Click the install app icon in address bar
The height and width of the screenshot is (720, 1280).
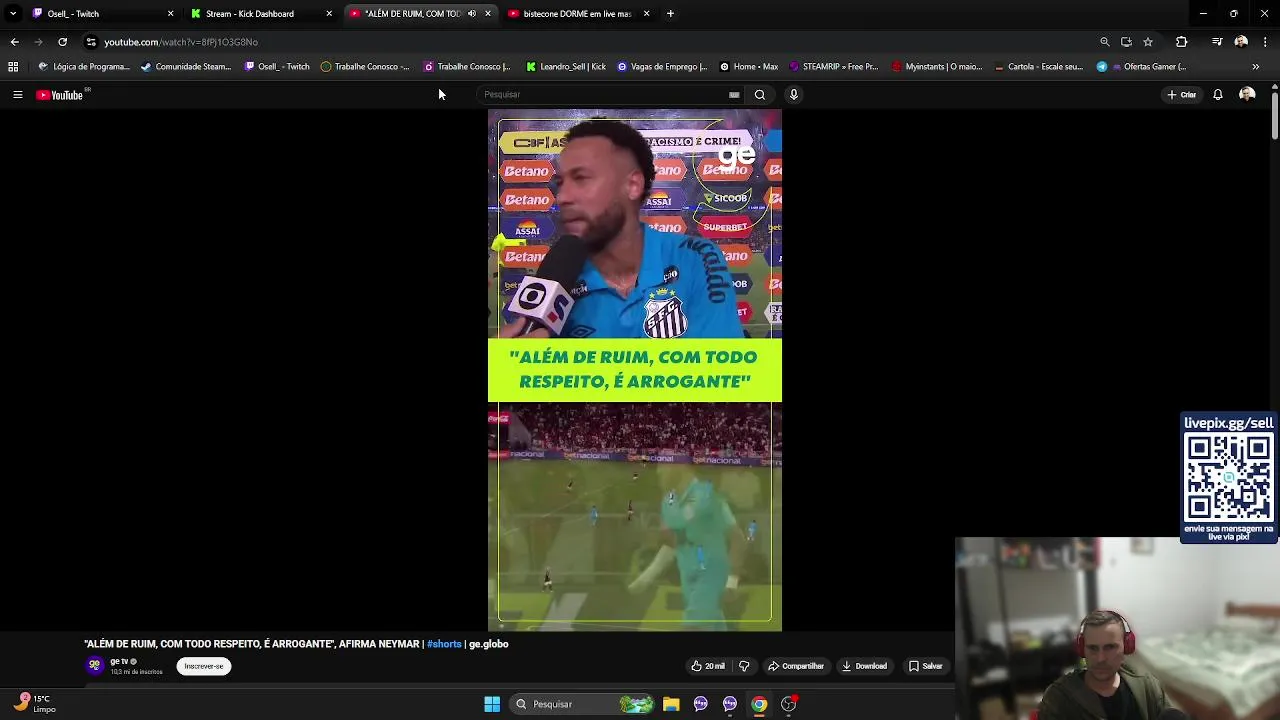(x=1126, y=42)
